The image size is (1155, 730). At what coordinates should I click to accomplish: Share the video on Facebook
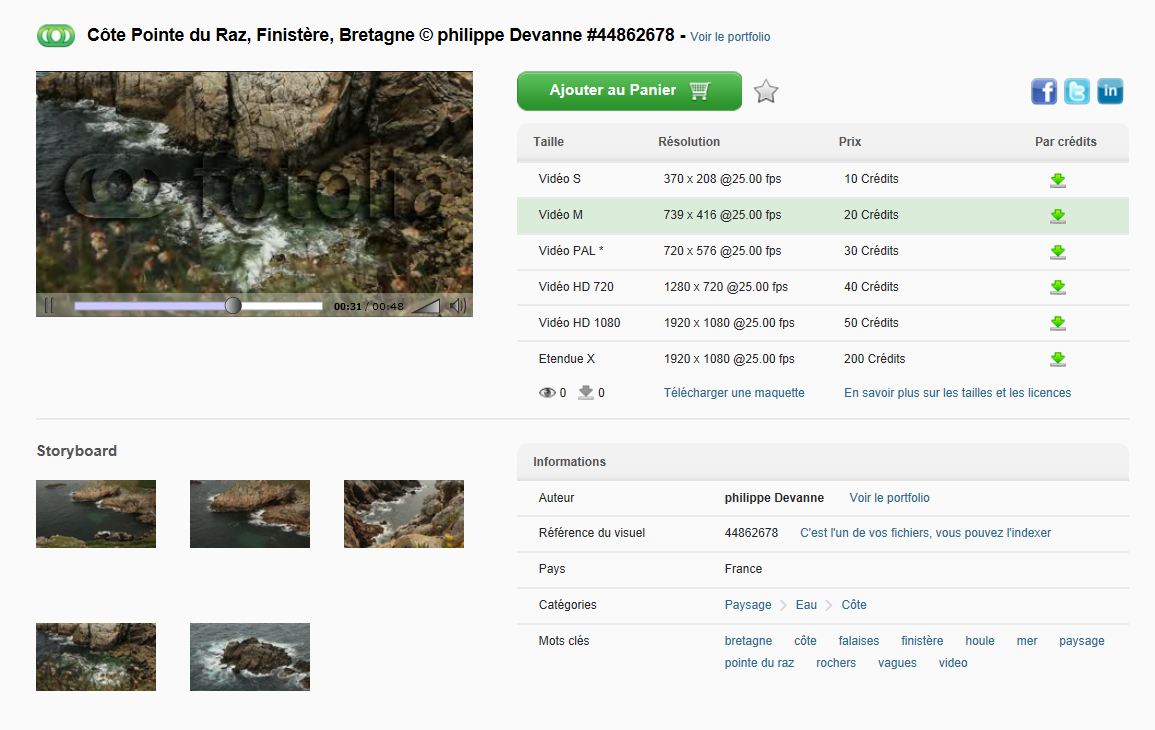[1044, 92]
